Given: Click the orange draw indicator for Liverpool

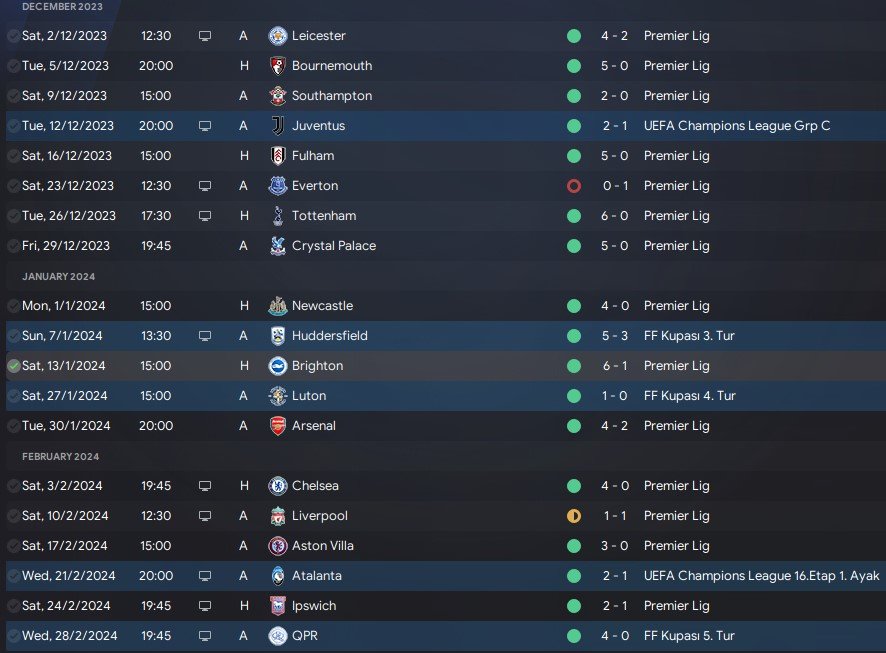Looking at the screenshot, I should pyautogui.click(x=573, y=516).
